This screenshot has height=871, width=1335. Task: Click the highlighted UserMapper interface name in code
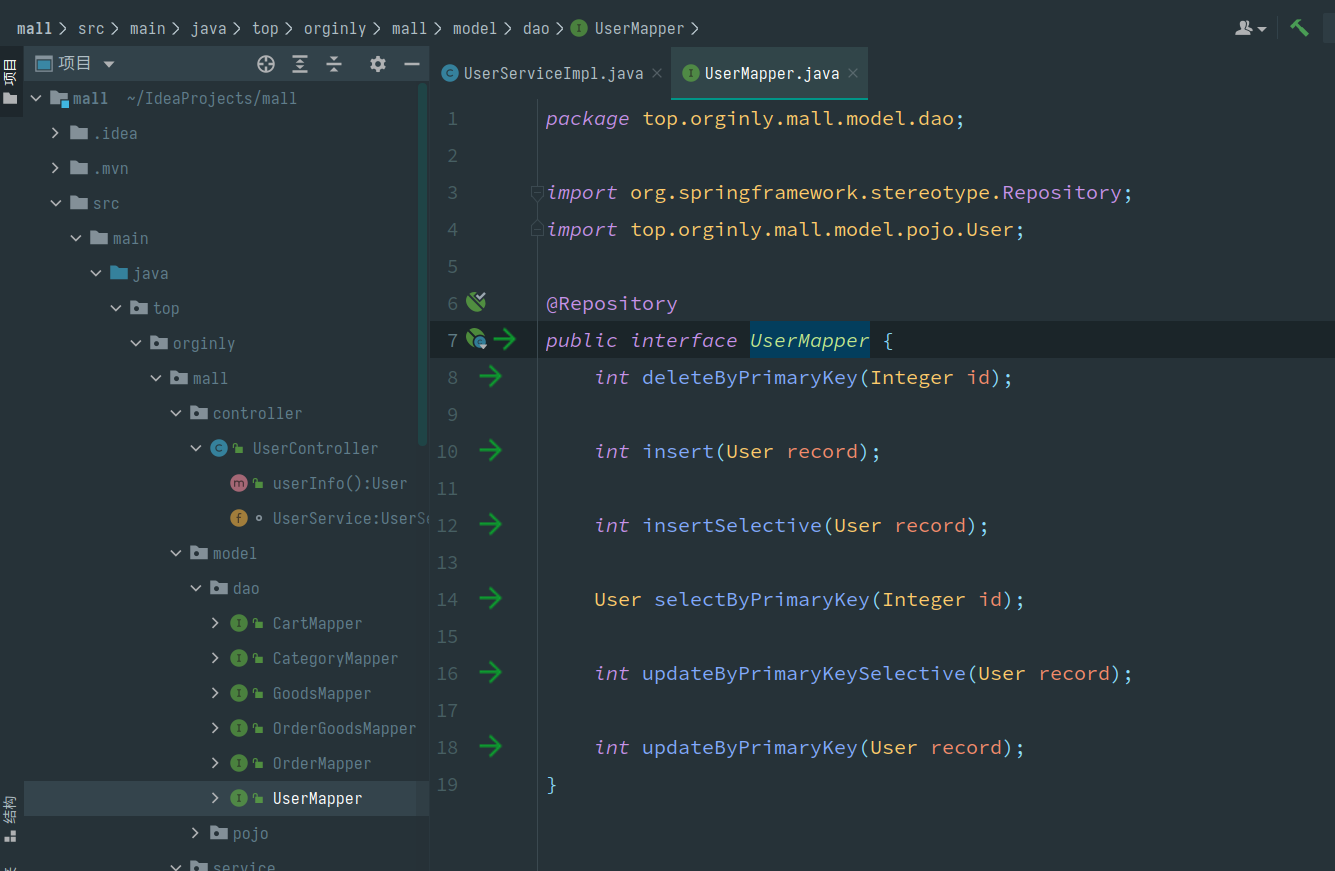point(810,340)
